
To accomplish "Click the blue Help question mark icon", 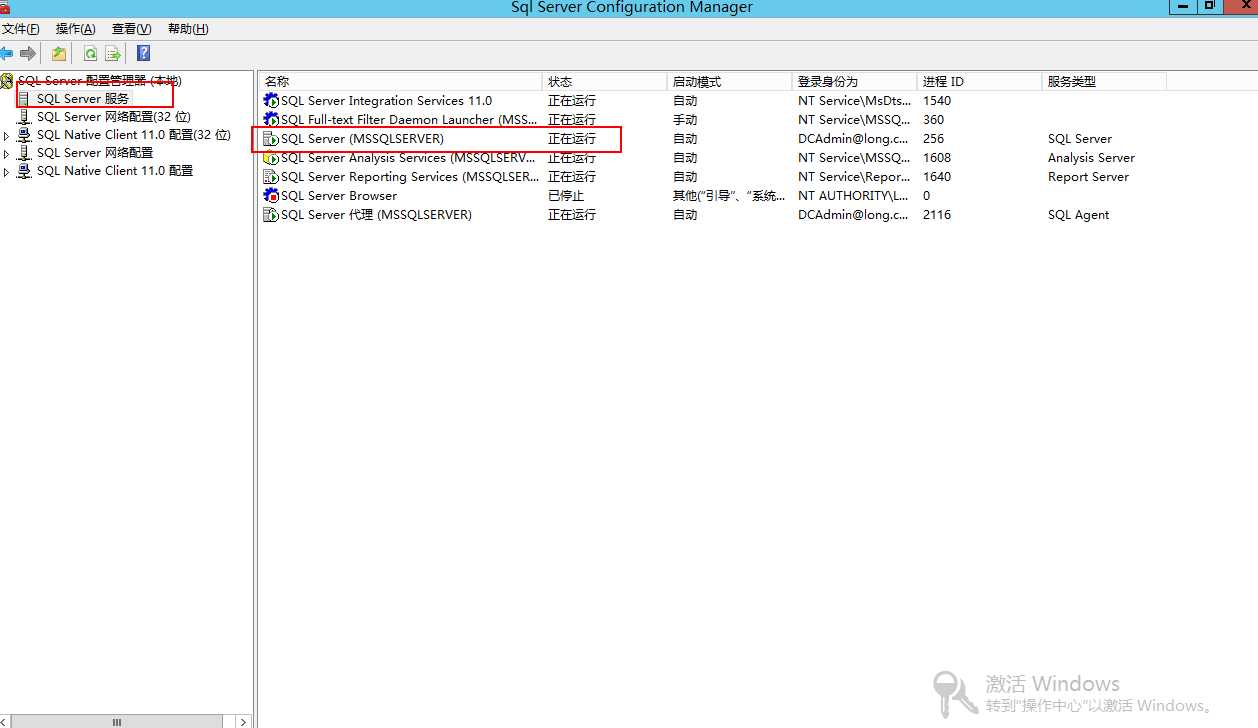I will click(143, 53).
